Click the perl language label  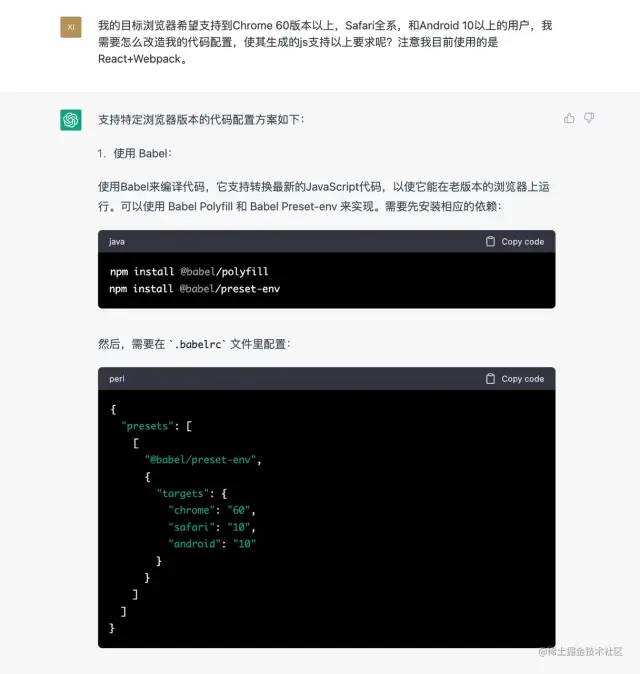click(117, 379)
